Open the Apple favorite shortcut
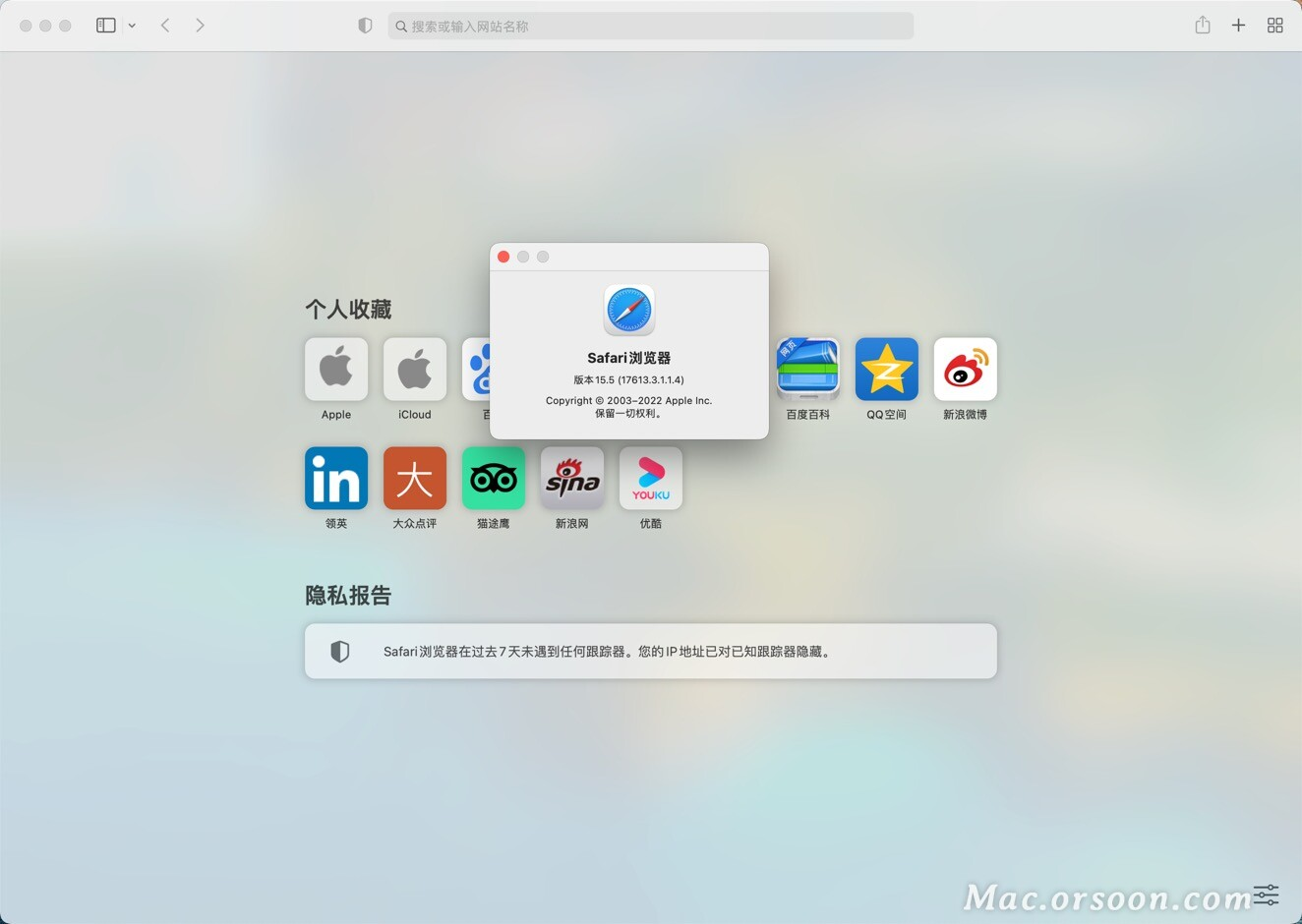This screenshot has width=1302, height=924. (336, 370)
